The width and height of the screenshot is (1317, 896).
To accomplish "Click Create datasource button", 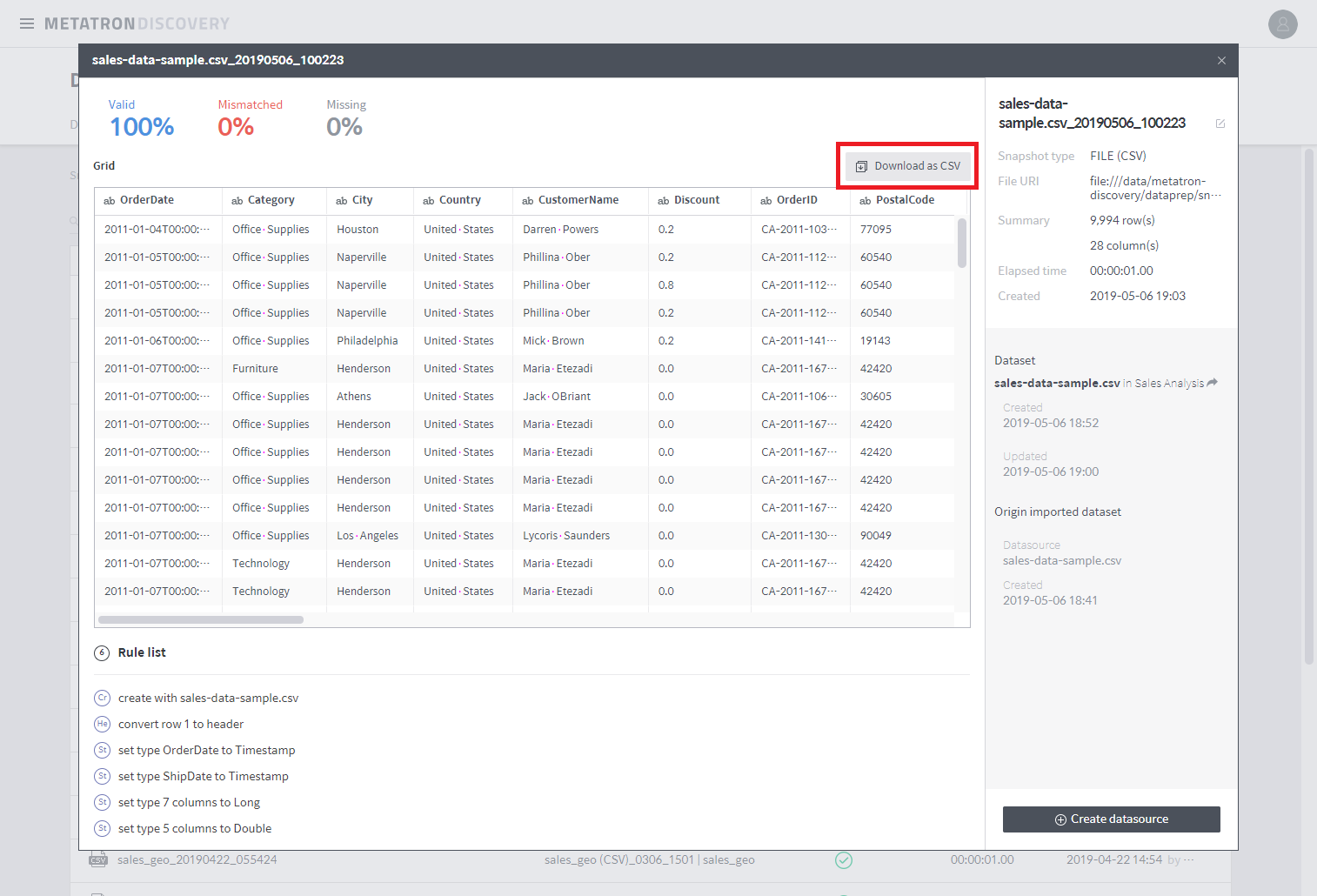I will 1111,819.
